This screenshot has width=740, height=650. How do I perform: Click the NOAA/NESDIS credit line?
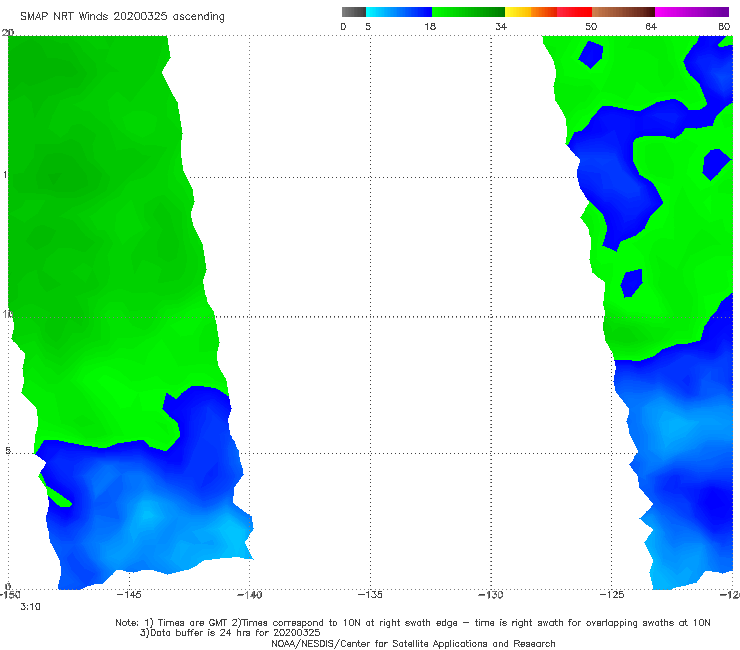tap(413, 643)
